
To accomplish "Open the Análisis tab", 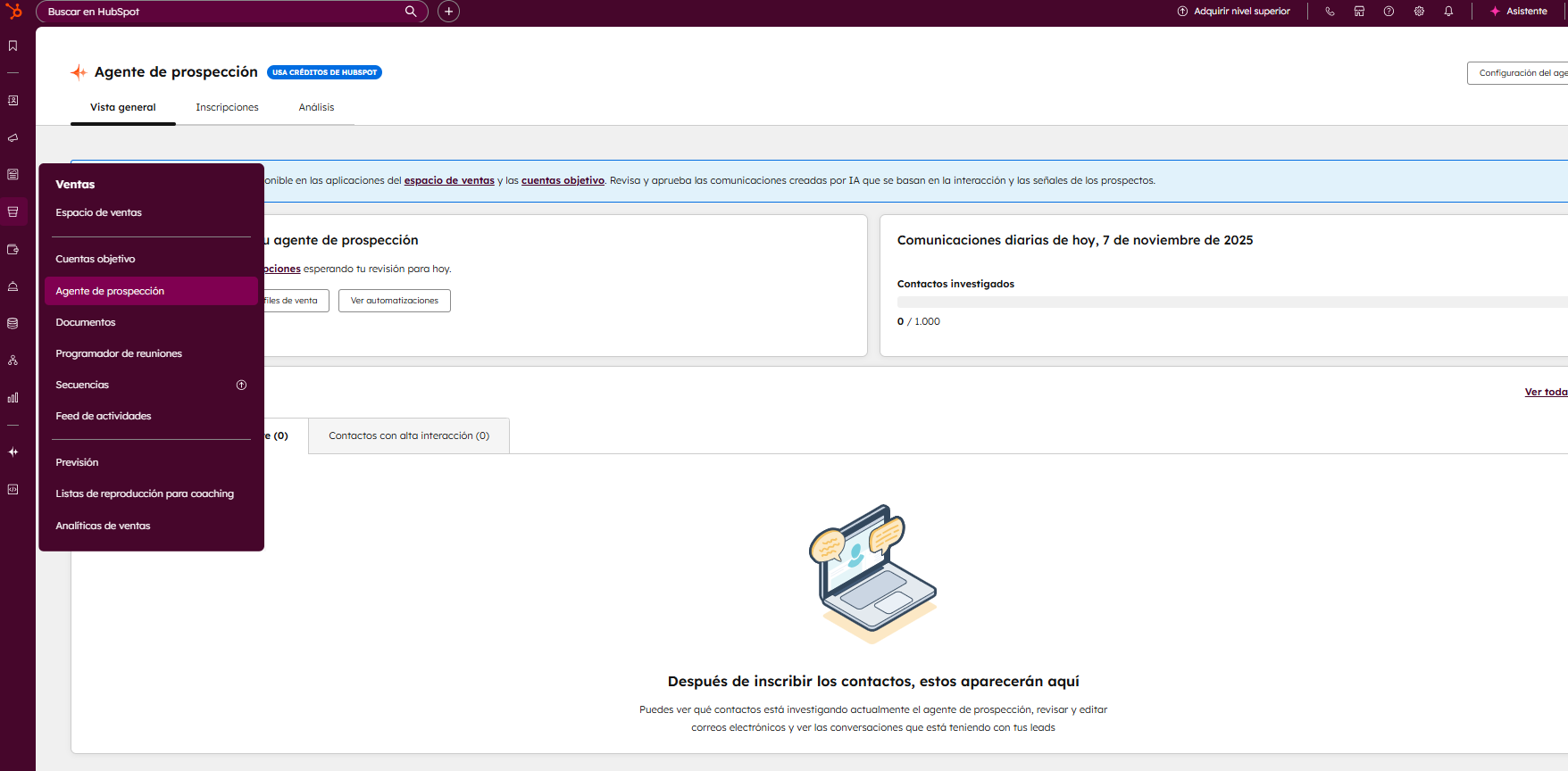I will [316, 107].
